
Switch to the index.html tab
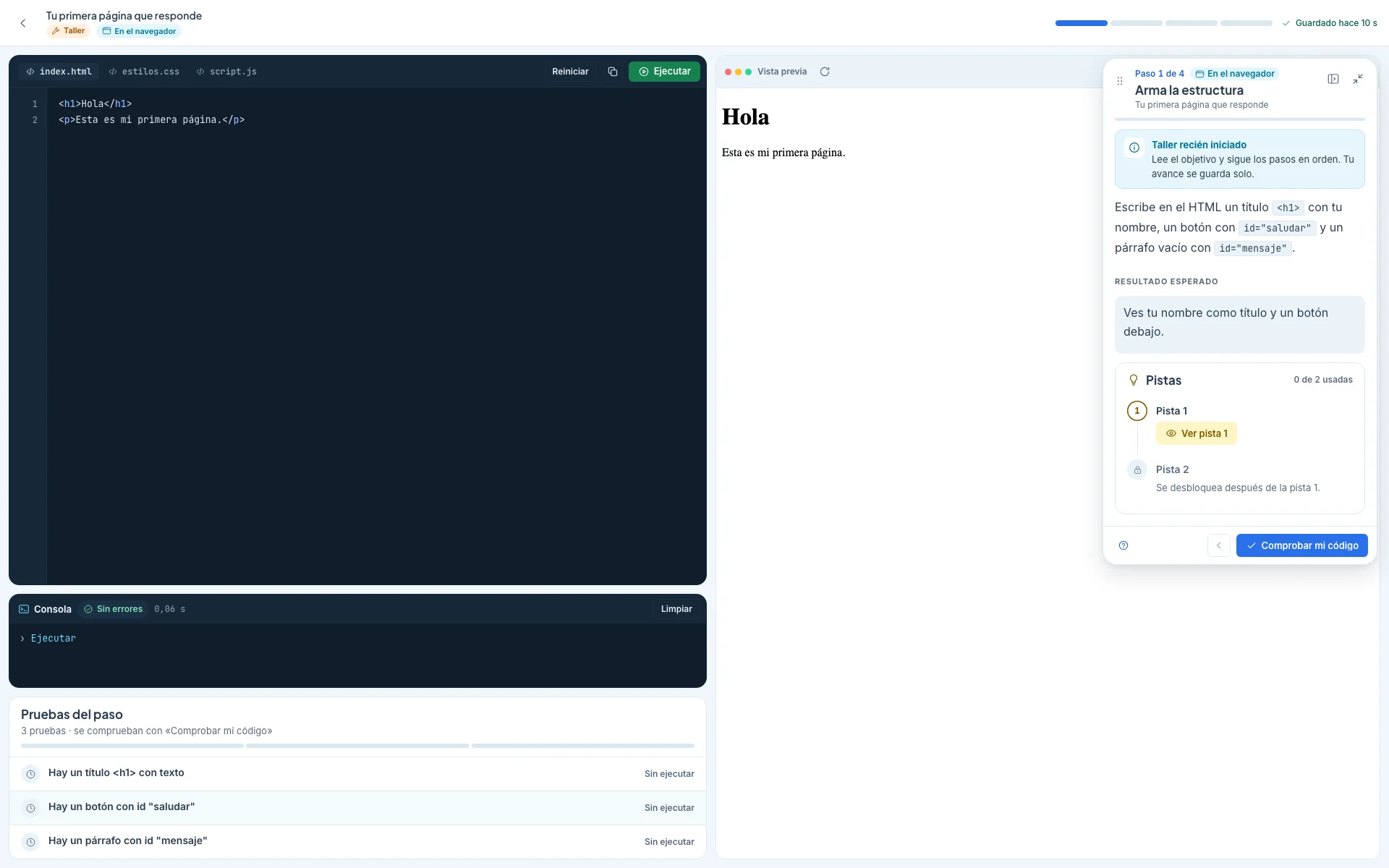coord(59,72)
